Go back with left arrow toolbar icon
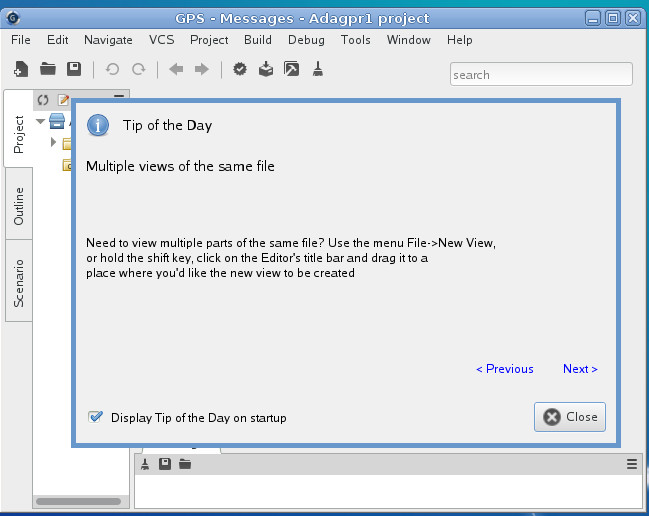Image resolution: width=649 pixels, height=516 pixels. [x=176, y=69]
